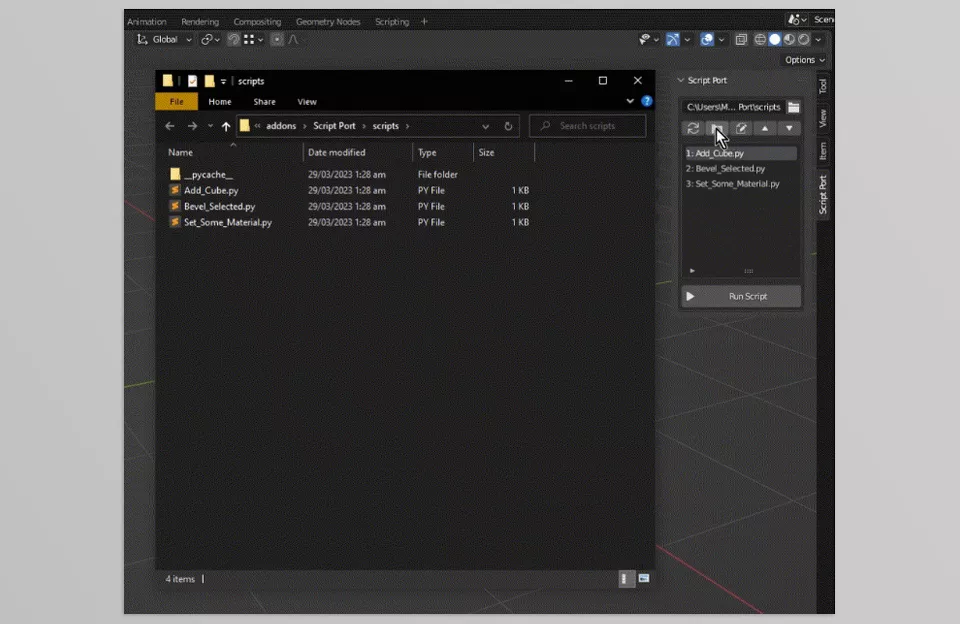Open the Rendering workspace tab
This screenshot has width=960, height=624.
pyautogui.click(x=200, y=21)
